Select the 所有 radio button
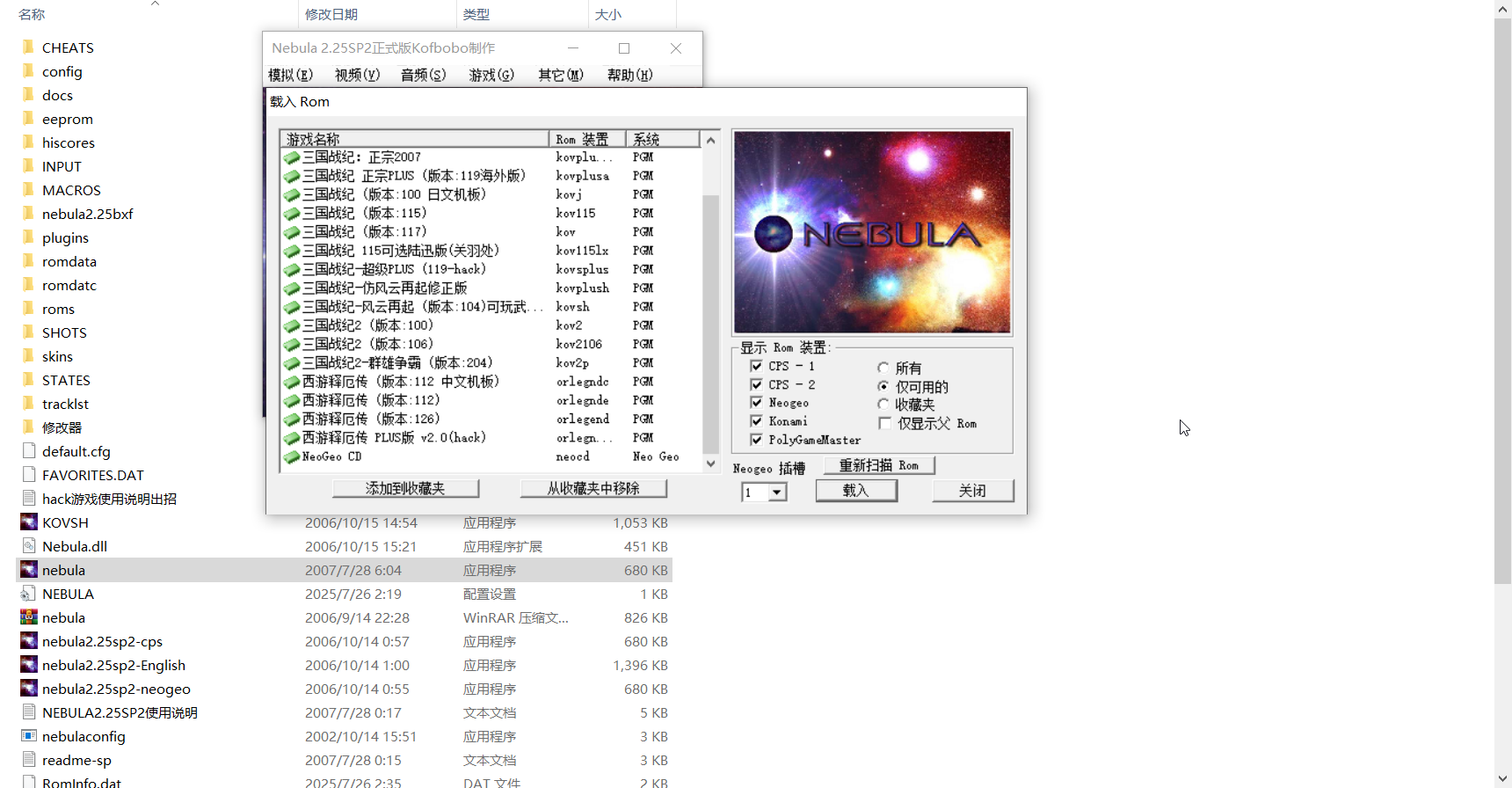This screenshot has width=1512, height=788. pos(883,368)
